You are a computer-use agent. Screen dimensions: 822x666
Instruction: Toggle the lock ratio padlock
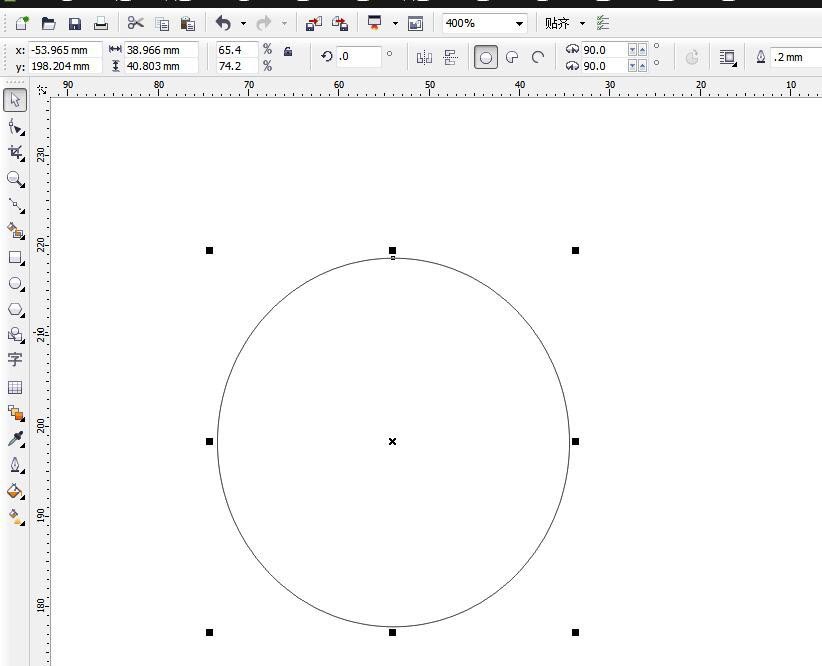click(x=288, y=51)
